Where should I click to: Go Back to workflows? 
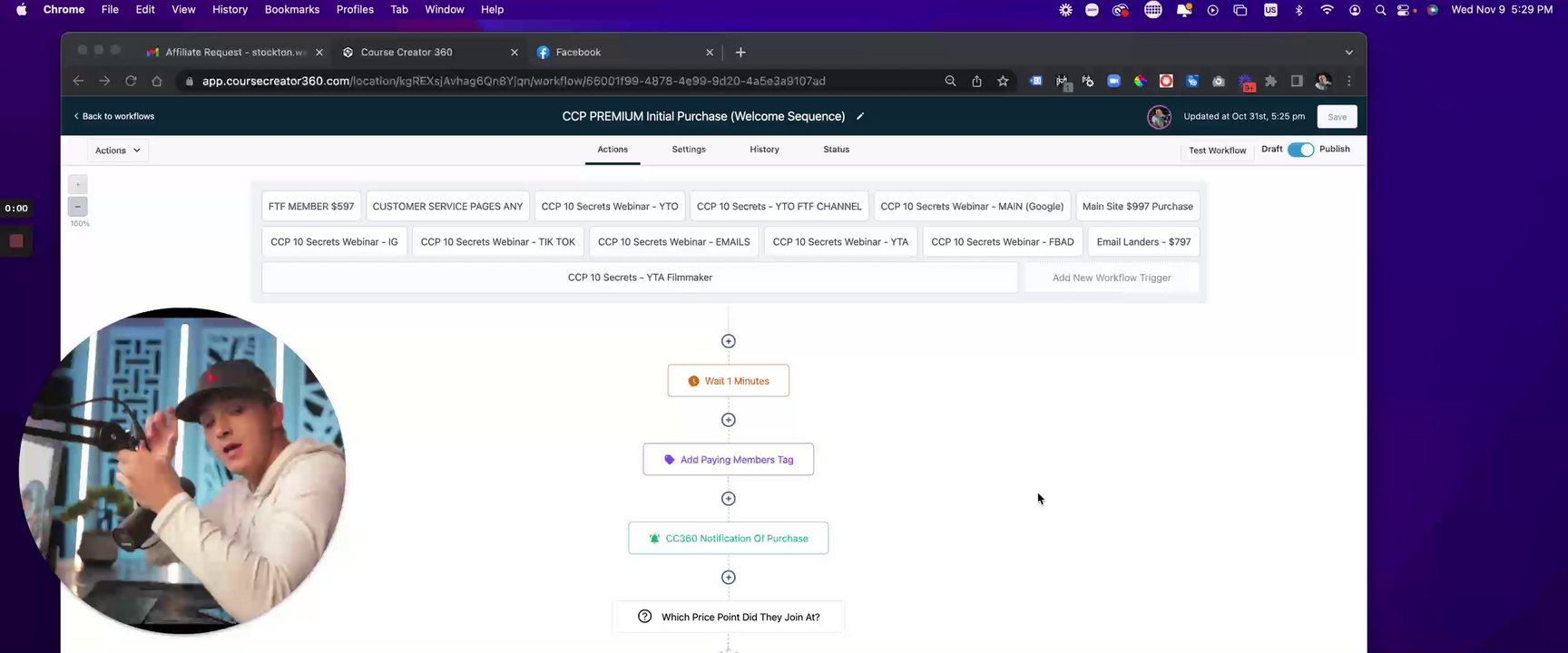[114, 116]
